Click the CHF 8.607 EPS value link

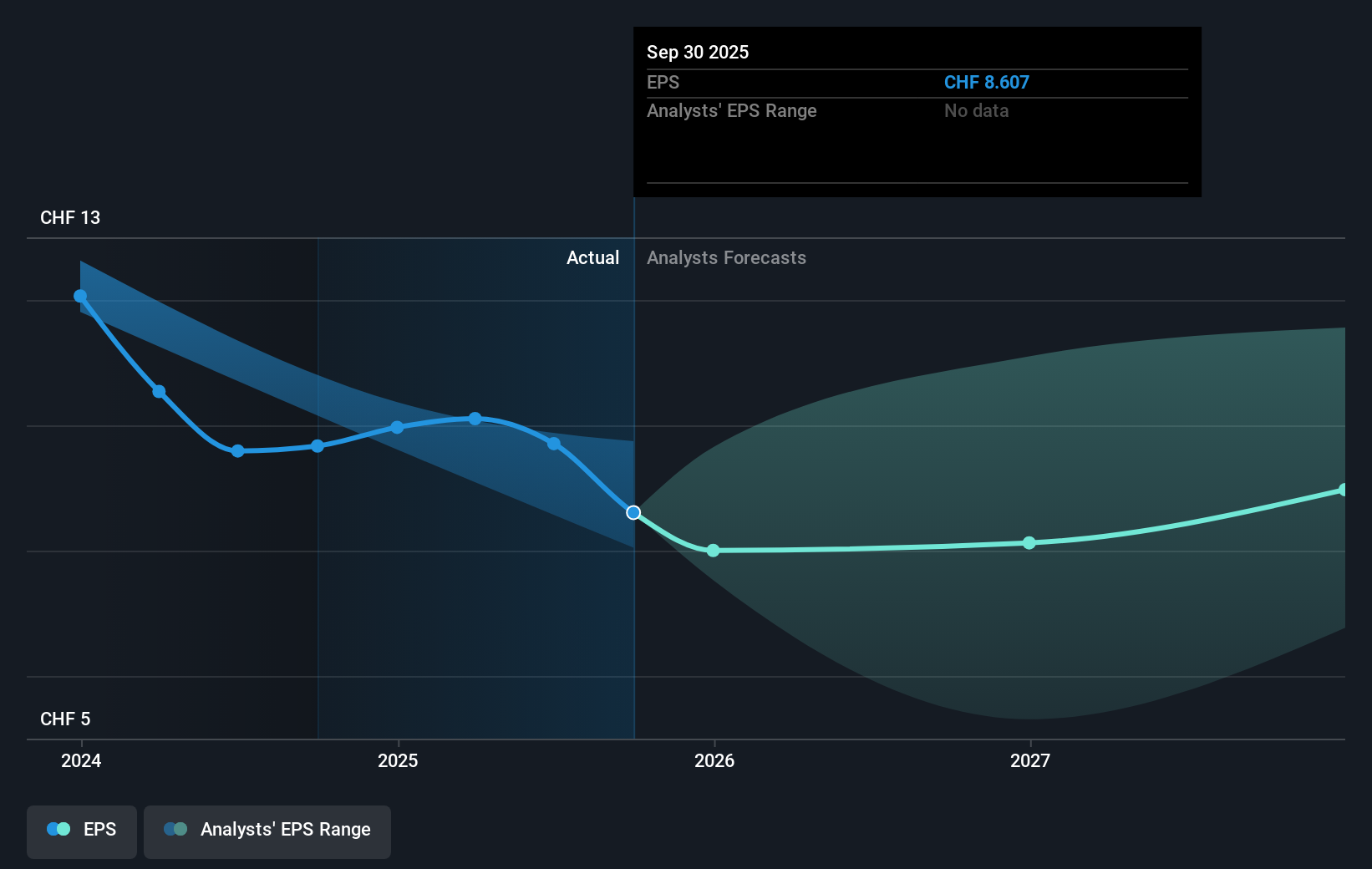[x=986, y=82]
